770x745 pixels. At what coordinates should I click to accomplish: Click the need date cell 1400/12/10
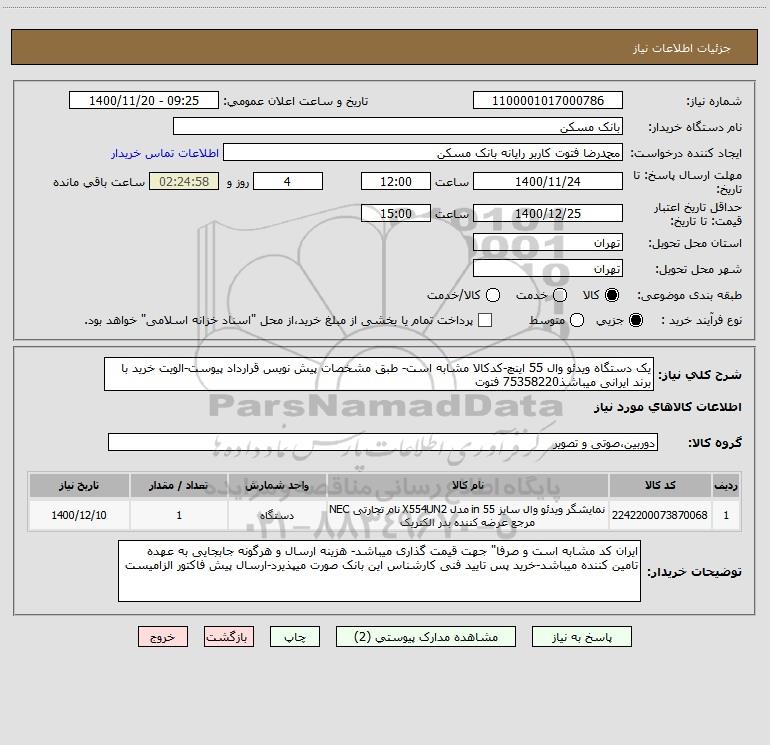coord(79,515)
